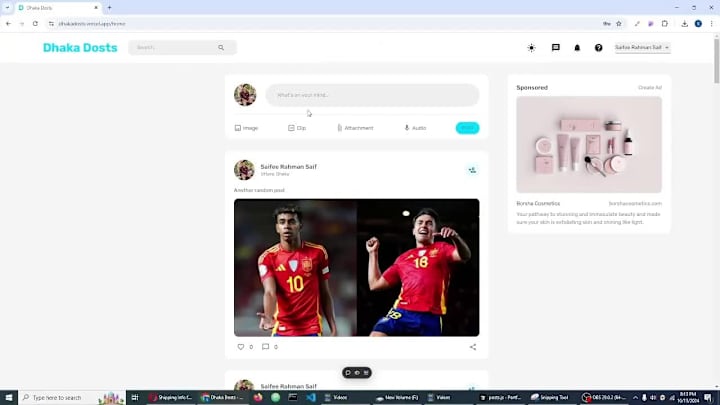Open browser Downloads icon
The width and height of the screenshot is (720, 405).
point(684,23)
